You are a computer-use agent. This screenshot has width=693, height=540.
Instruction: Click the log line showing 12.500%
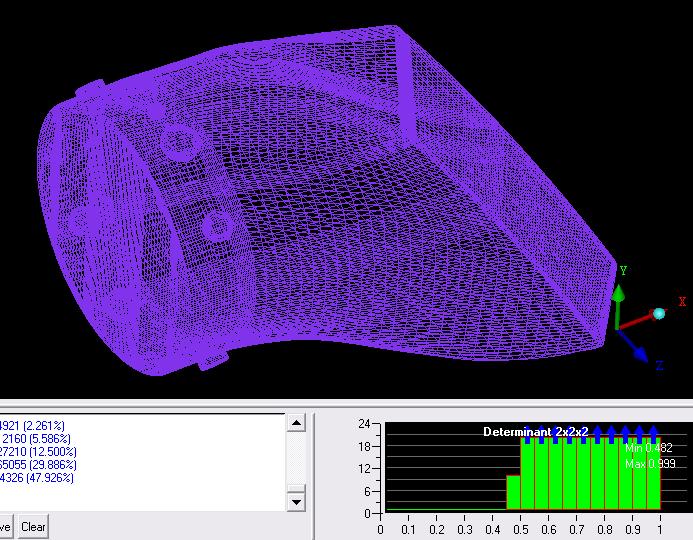(30, 452)
